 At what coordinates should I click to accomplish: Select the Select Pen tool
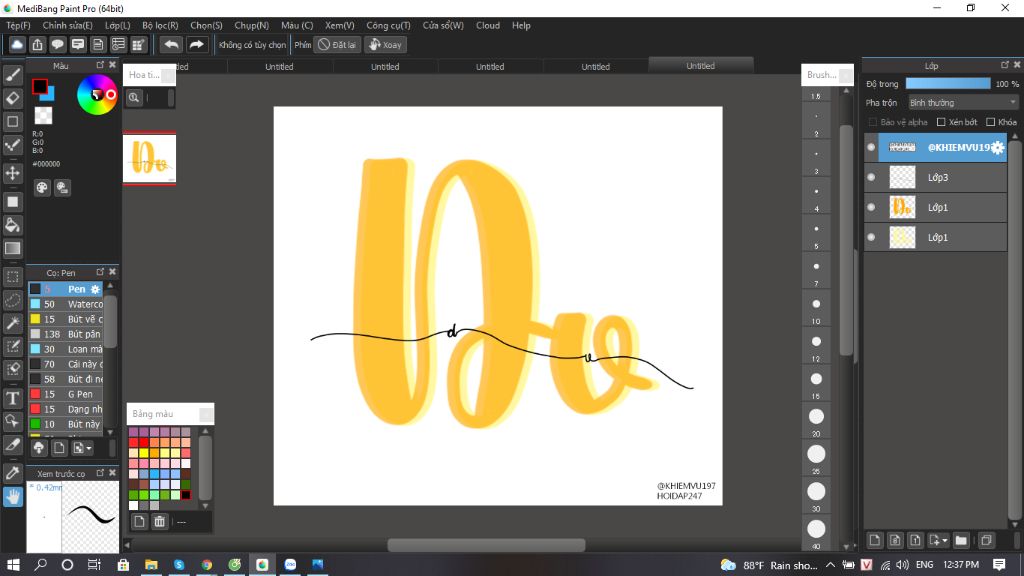coord(12,346)
